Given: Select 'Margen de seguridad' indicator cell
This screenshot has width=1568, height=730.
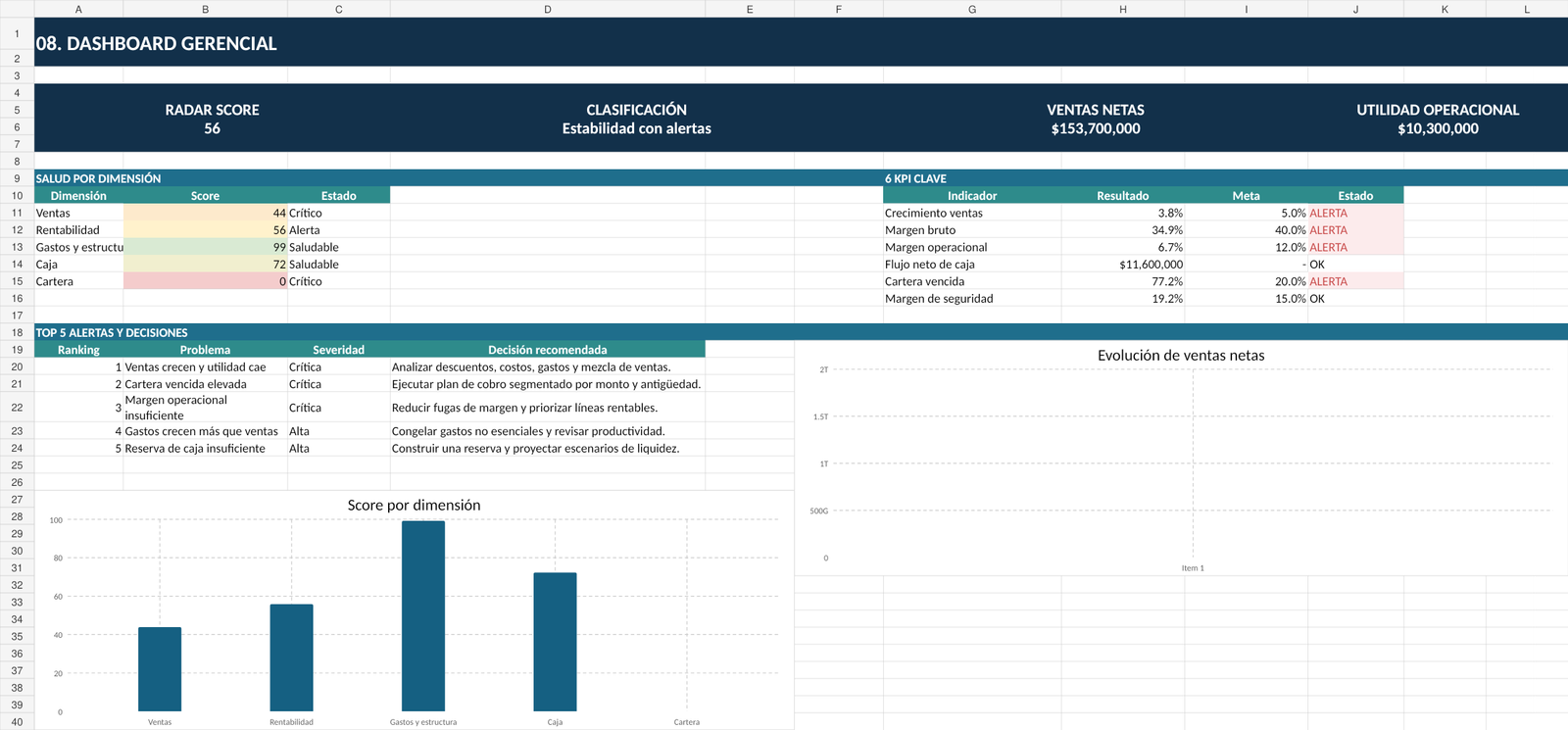Looking at the screenshot, I should tap(971, 299).
